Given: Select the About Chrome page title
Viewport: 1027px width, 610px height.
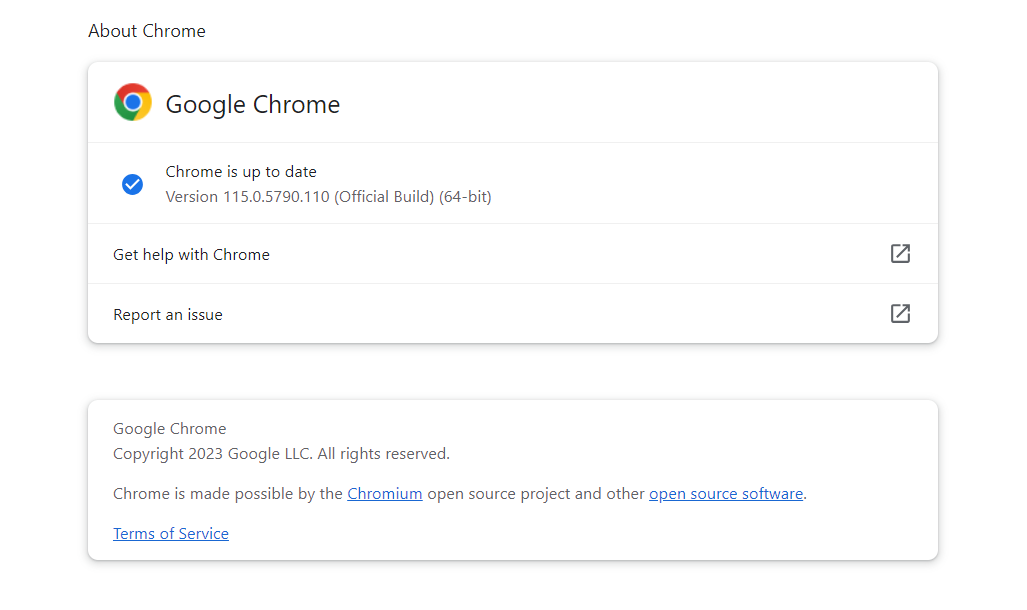Looking at the screenshot, I should click(146, 31).
